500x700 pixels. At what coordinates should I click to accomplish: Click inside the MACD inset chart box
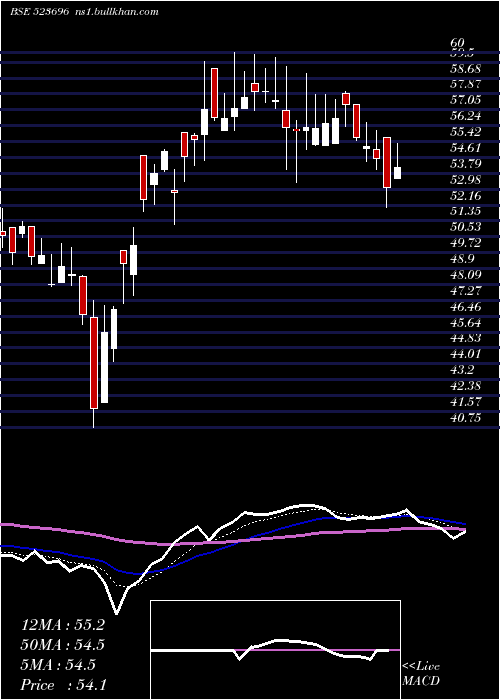275,650
